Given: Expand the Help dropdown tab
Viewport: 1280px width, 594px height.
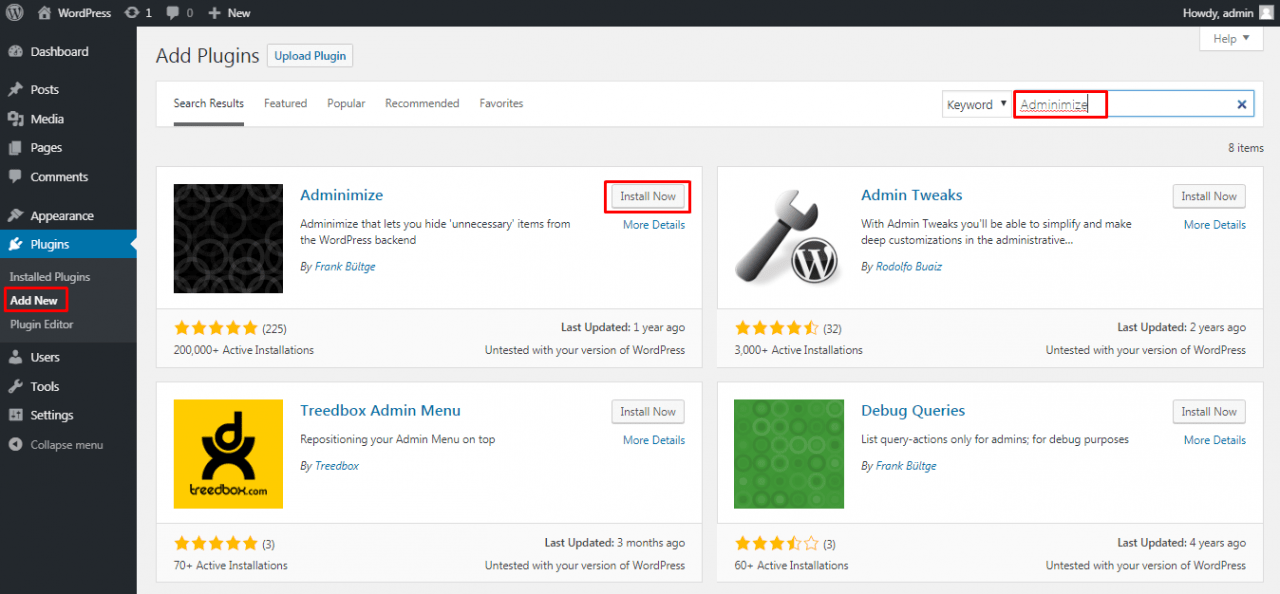Looking at the screenshot, I should click(1231, 39).
